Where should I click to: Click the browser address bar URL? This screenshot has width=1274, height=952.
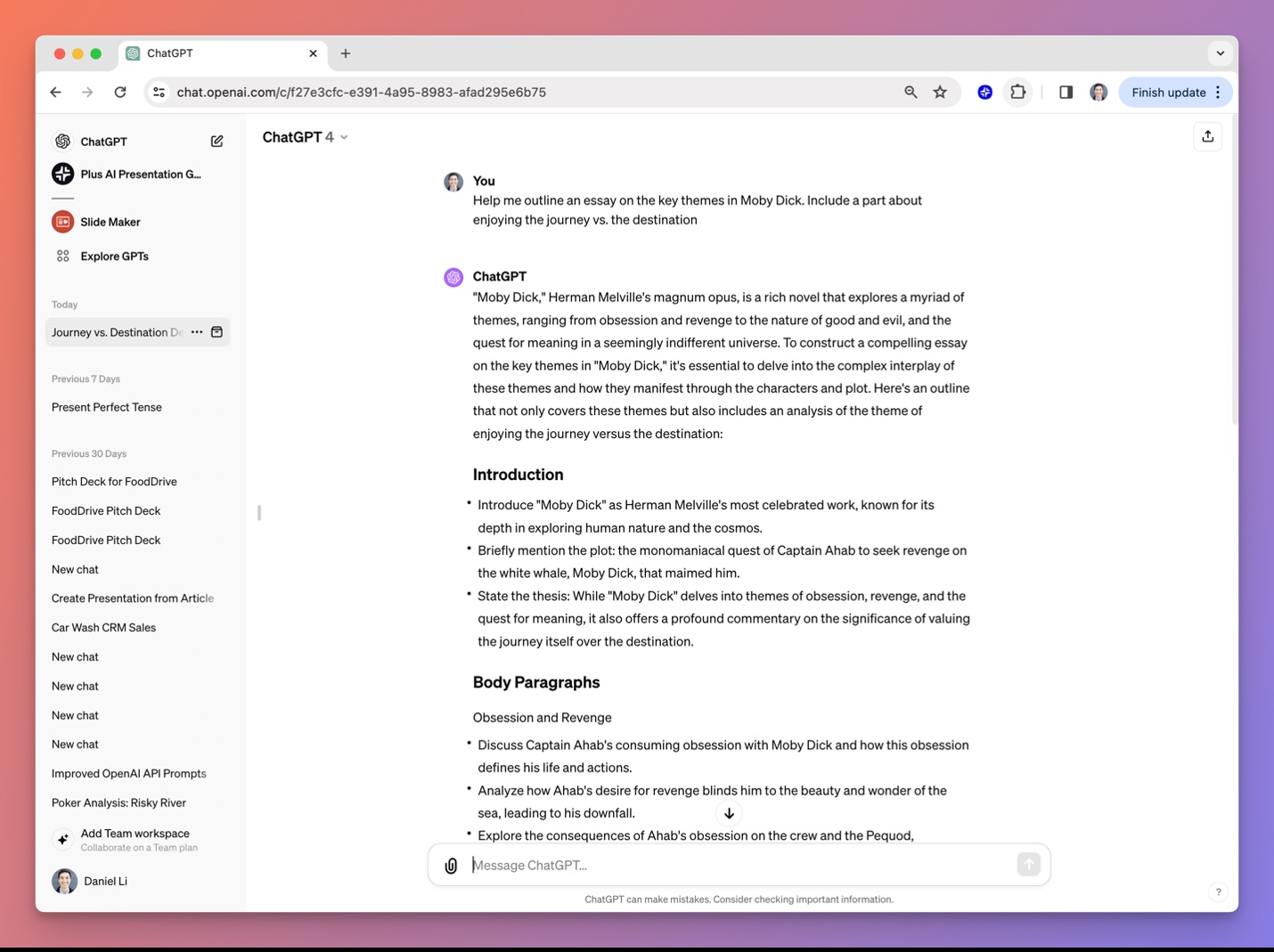click(x=361, y=92)
